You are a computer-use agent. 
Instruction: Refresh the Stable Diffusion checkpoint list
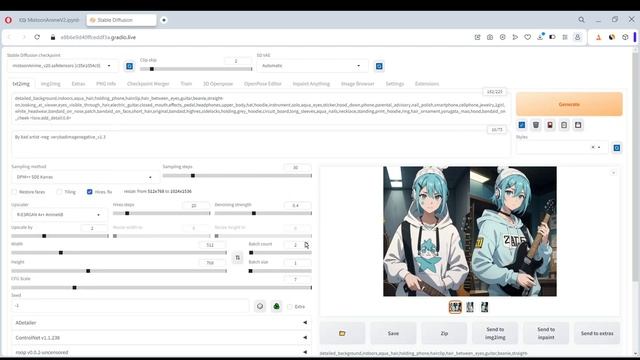tap(129, 66)
